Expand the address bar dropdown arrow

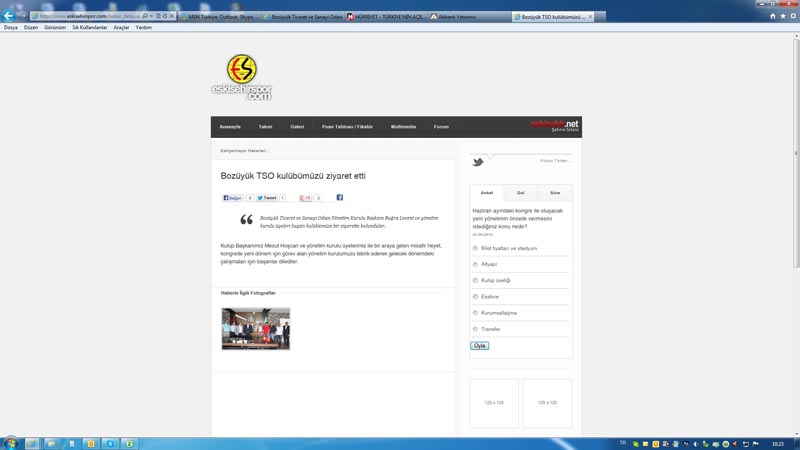click(x=152, y=16)
